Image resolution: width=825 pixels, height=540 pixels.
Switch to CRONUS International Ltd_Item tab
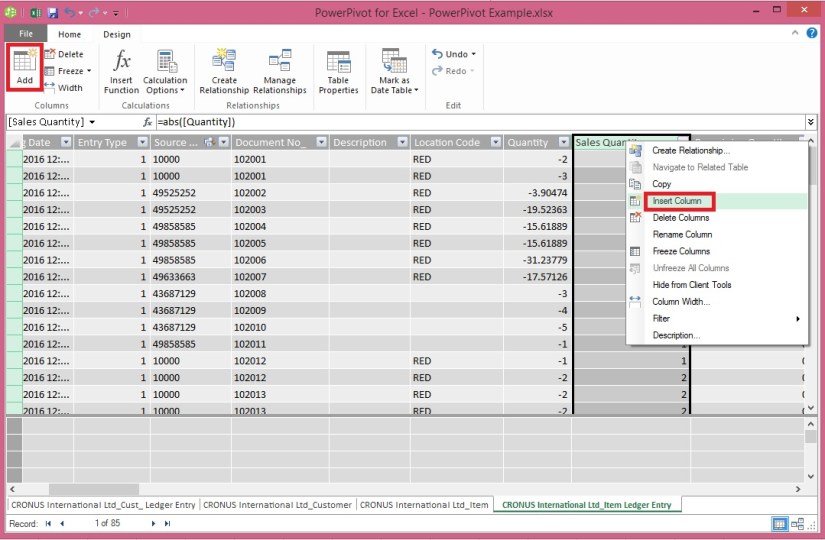(424, 505)
